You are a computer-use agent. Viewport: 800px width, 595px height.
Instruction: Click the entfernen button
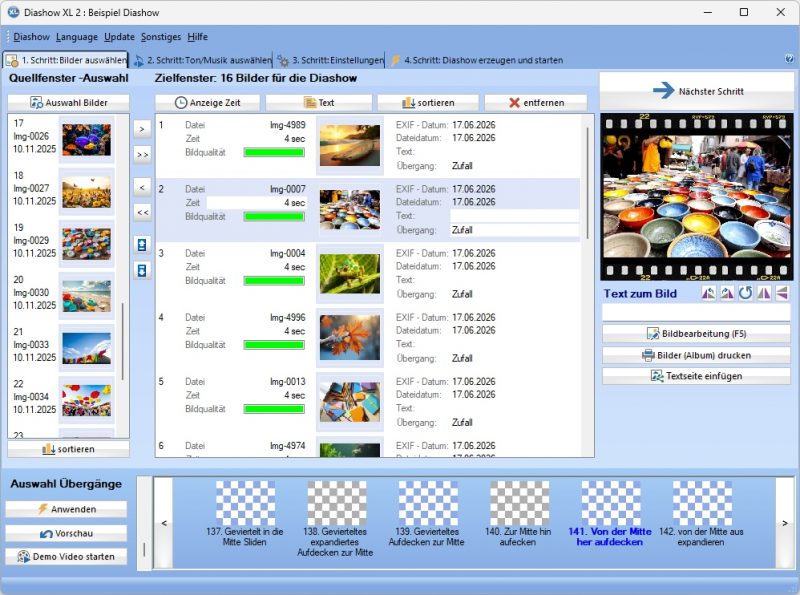pyautogui.click(x=536, y=103)
